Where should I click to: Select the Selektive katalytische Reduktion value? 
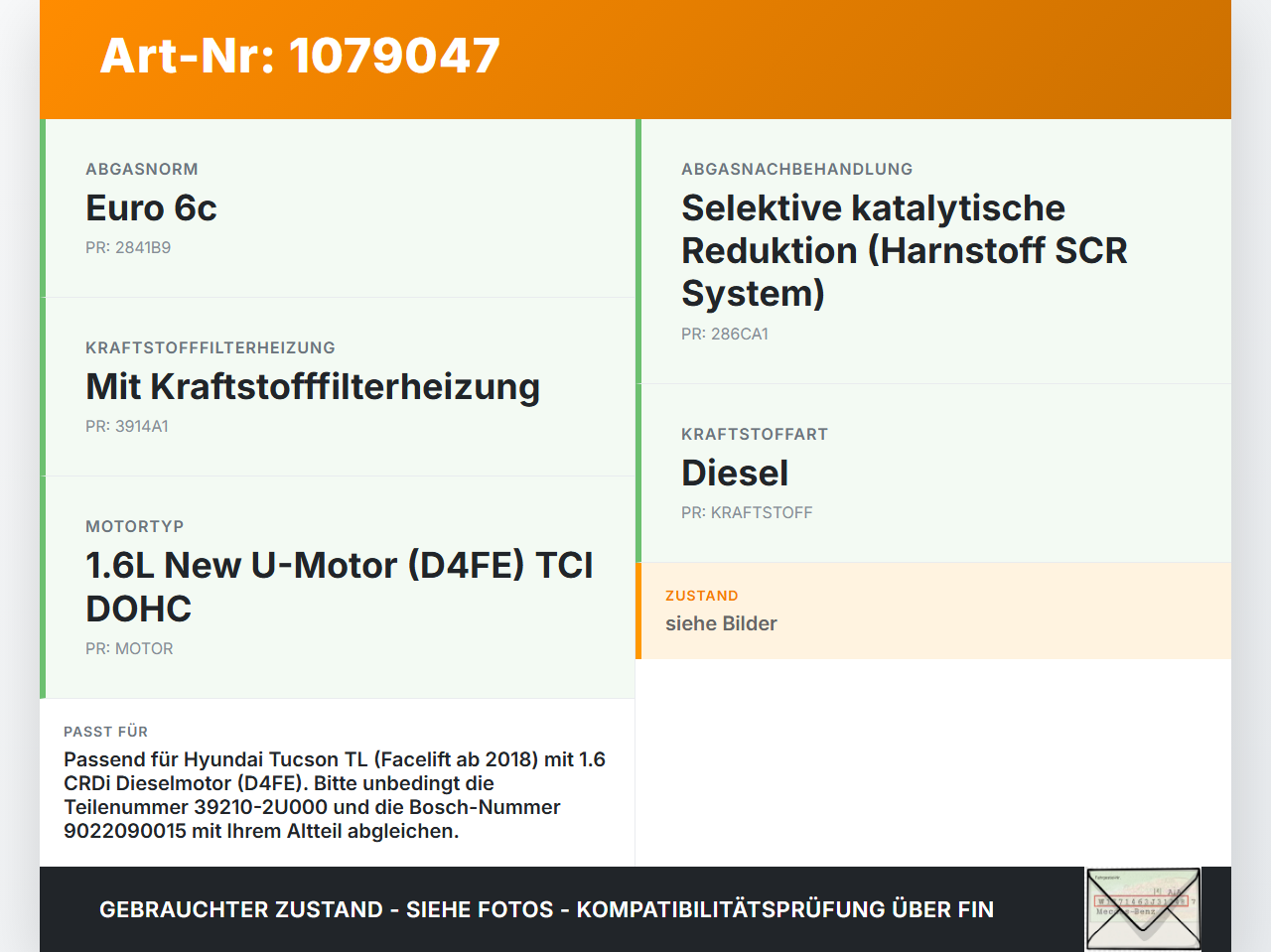905,250
